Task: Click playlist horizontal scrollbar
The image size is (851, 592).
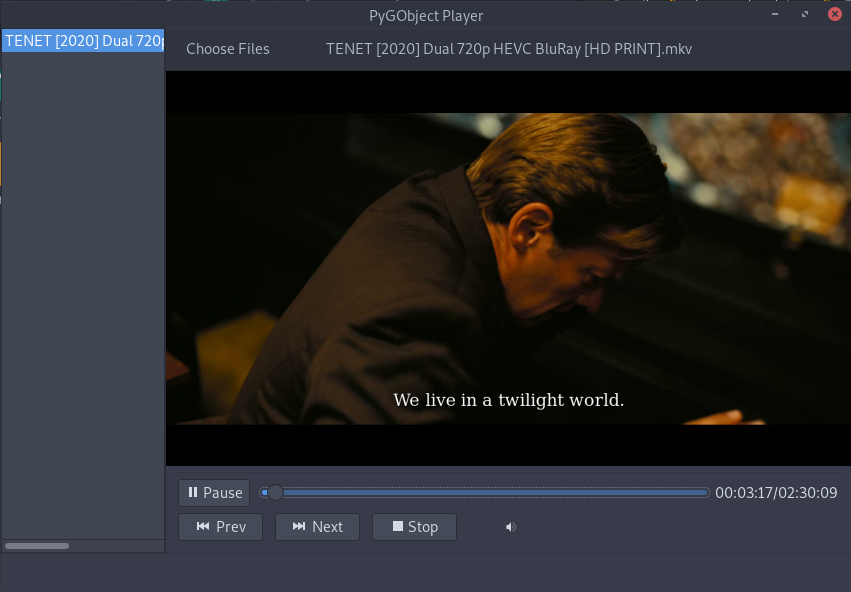Action: point(37,546)
